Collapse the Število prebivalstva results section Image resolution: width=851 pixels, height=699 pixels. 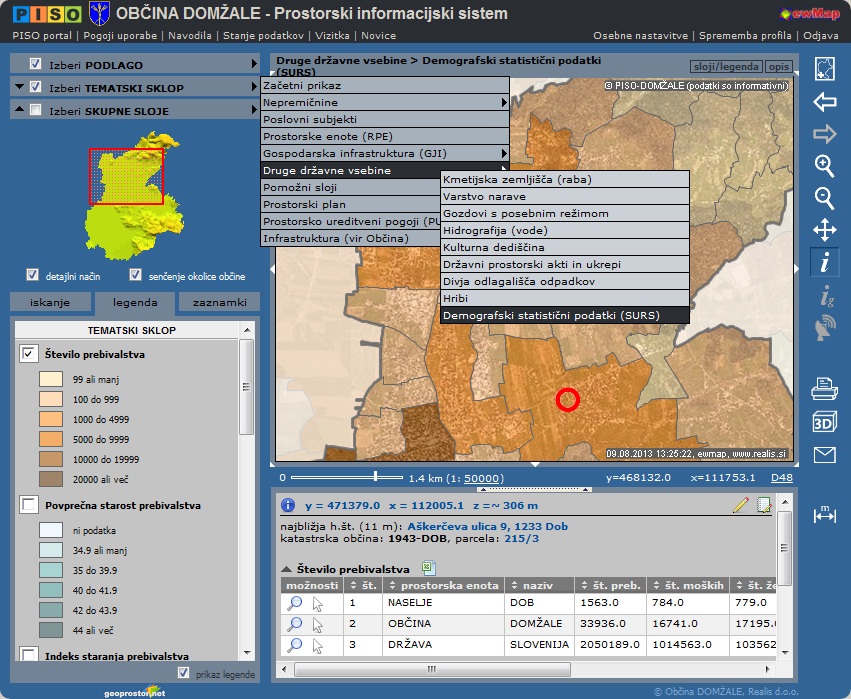287,569
